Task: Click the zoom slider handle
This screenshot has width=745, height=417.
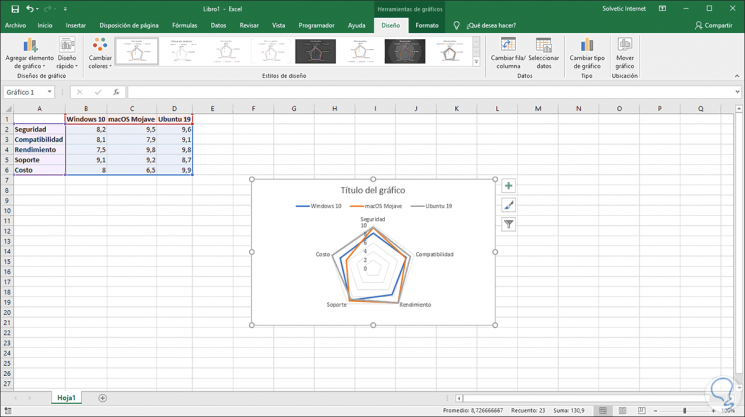Action: tap(685, 410)
